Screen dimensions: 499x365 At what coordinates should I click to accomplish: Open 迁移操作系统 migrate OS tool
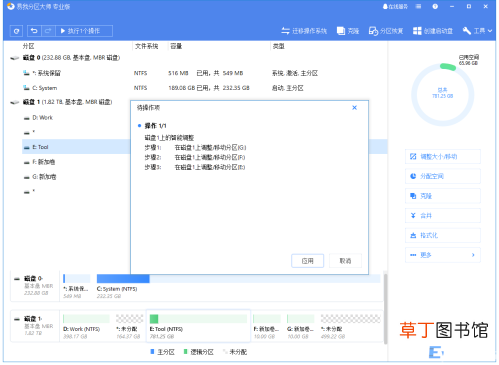[304, 31]
